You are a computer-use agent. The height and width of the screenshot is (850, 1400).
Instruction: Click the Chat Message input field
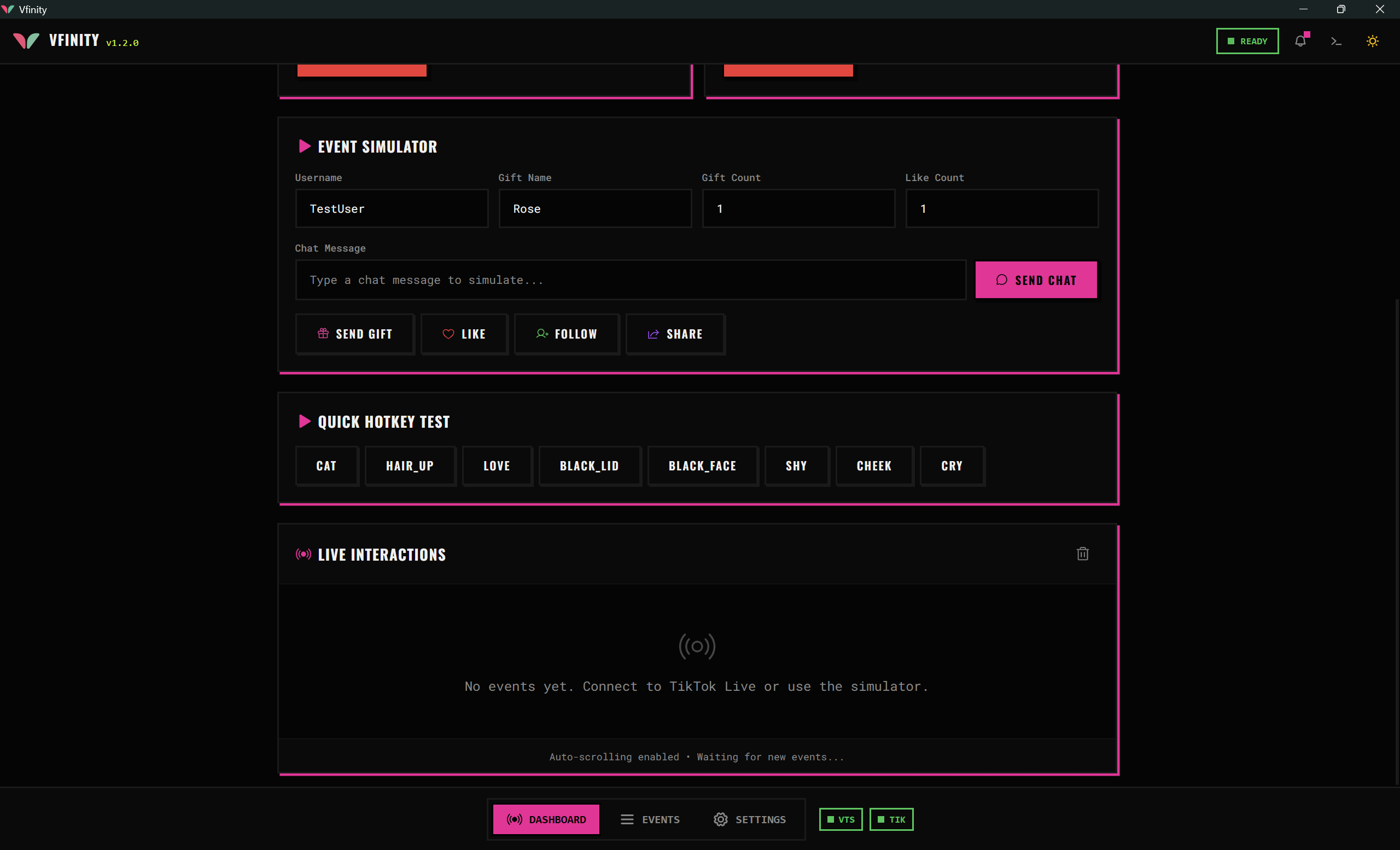tap(630, 280)
